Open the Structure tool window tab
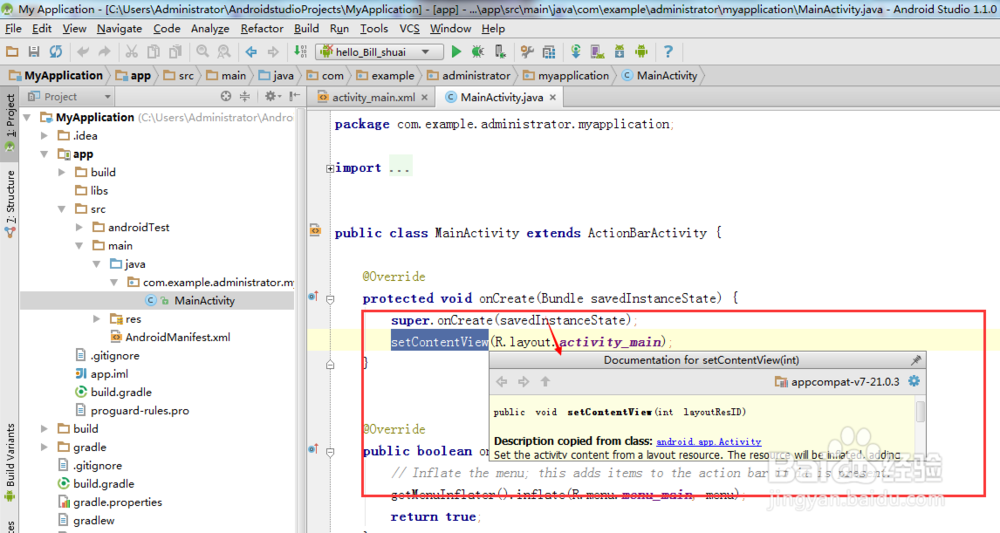Viewport: 1000px width, 533px height. click(x=10, y=204)
